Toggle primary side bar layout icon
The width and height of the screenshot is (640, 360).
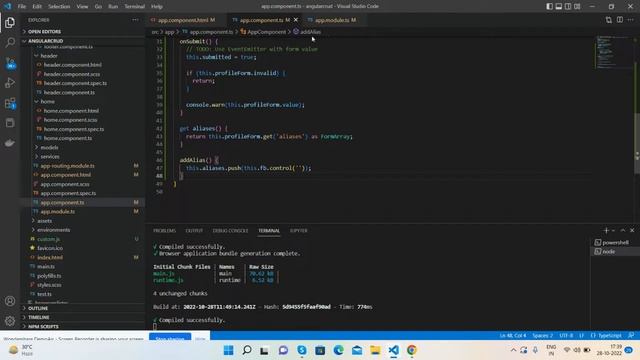pos(549,6)
